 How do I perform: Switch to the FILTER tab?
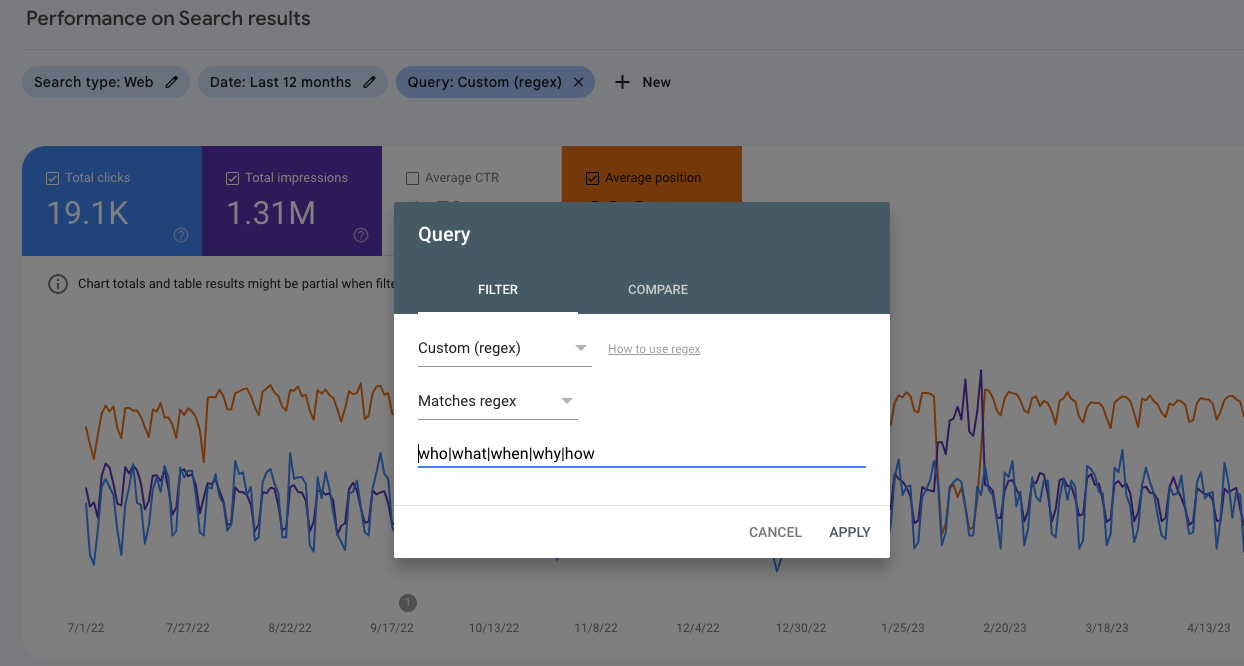coord(498,289)
